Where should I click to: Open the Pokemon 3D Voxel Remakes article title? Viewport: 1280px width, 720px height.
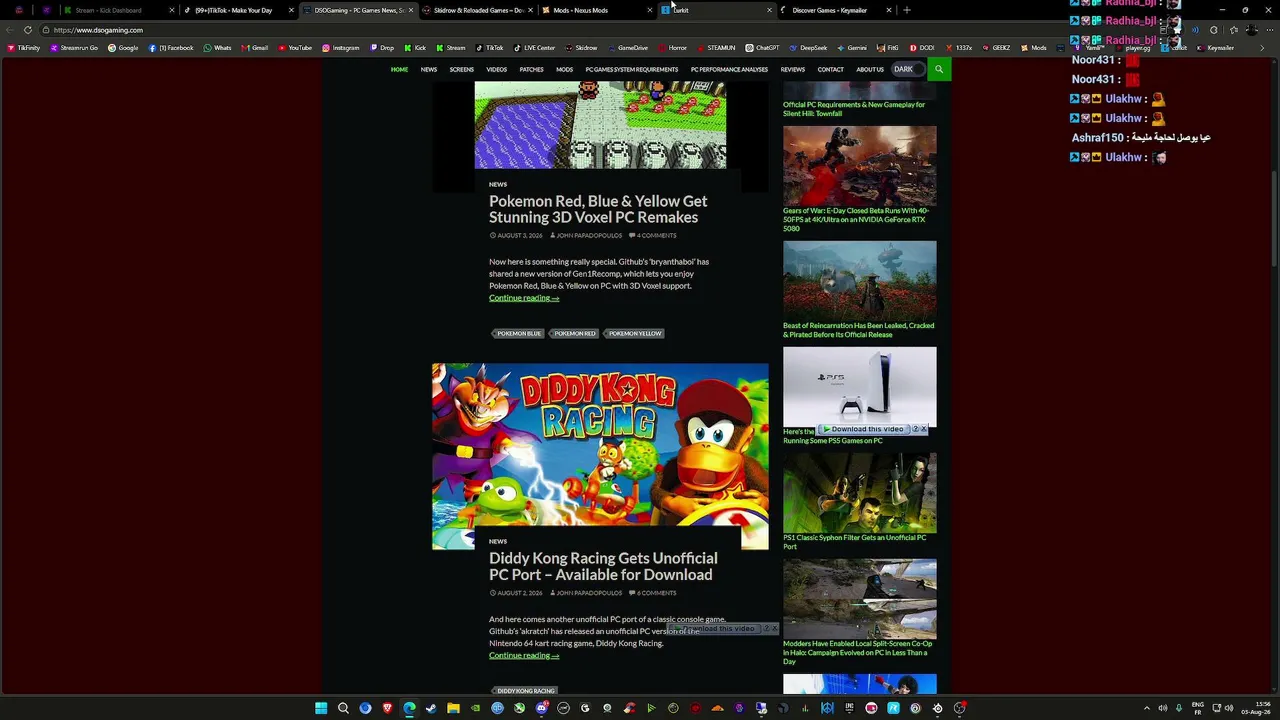click(x=598, y=209)
